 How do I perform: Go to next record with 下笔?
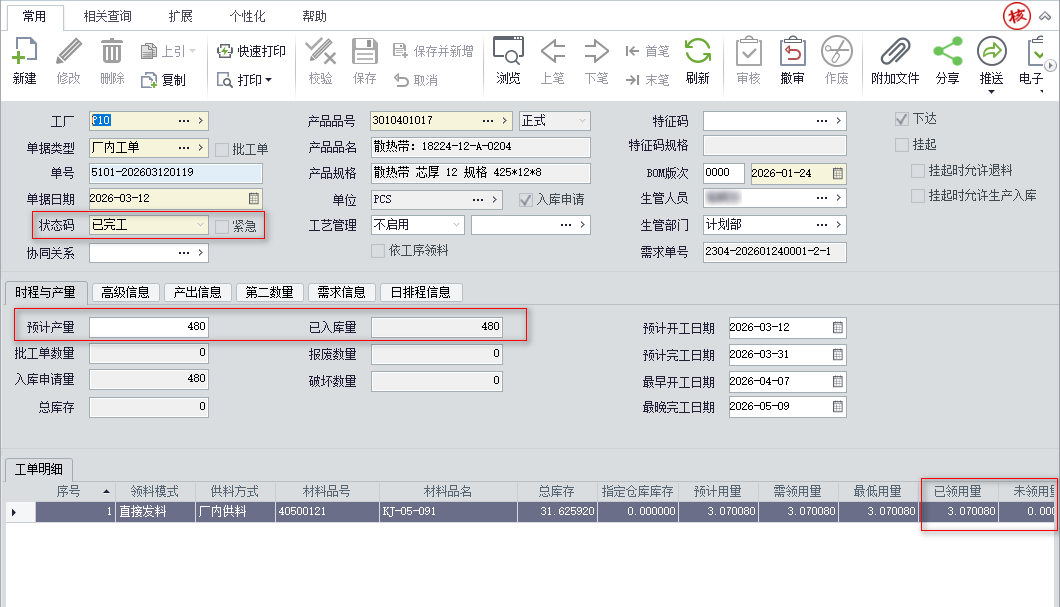[x=596, y=61]
